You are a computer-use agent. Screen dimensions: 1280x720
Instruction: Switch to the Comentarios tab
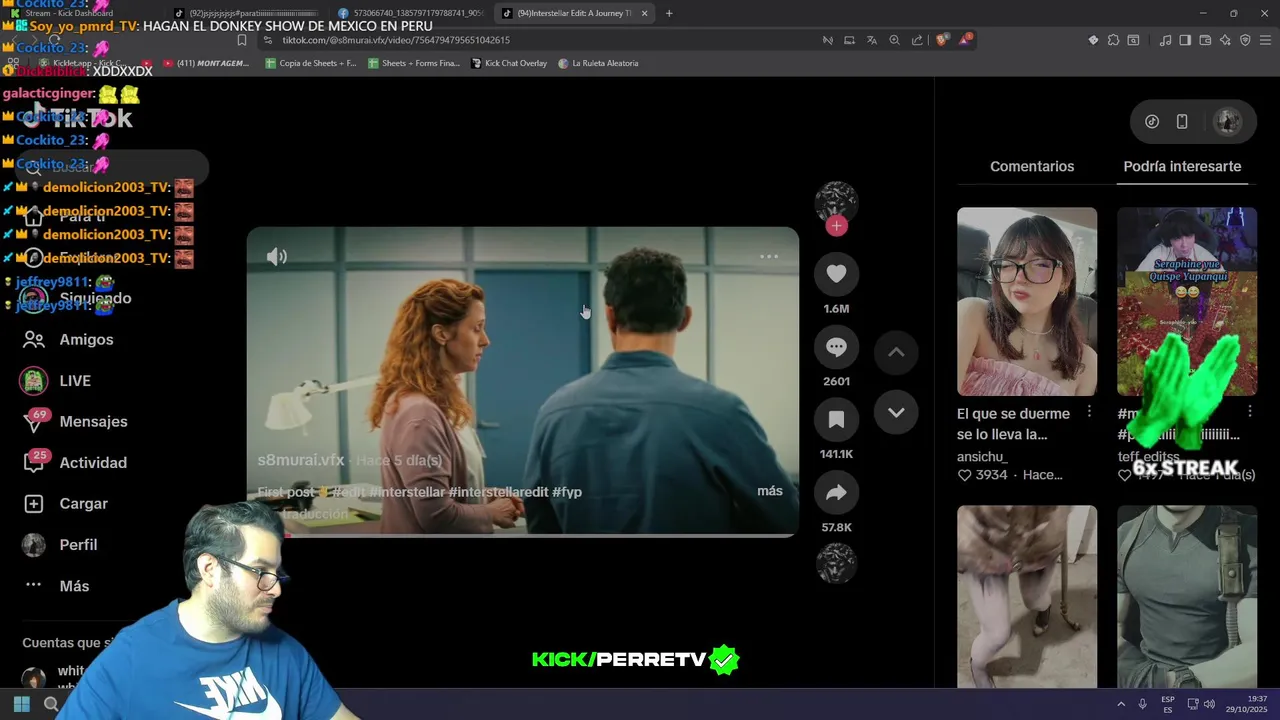[1032, 166]
